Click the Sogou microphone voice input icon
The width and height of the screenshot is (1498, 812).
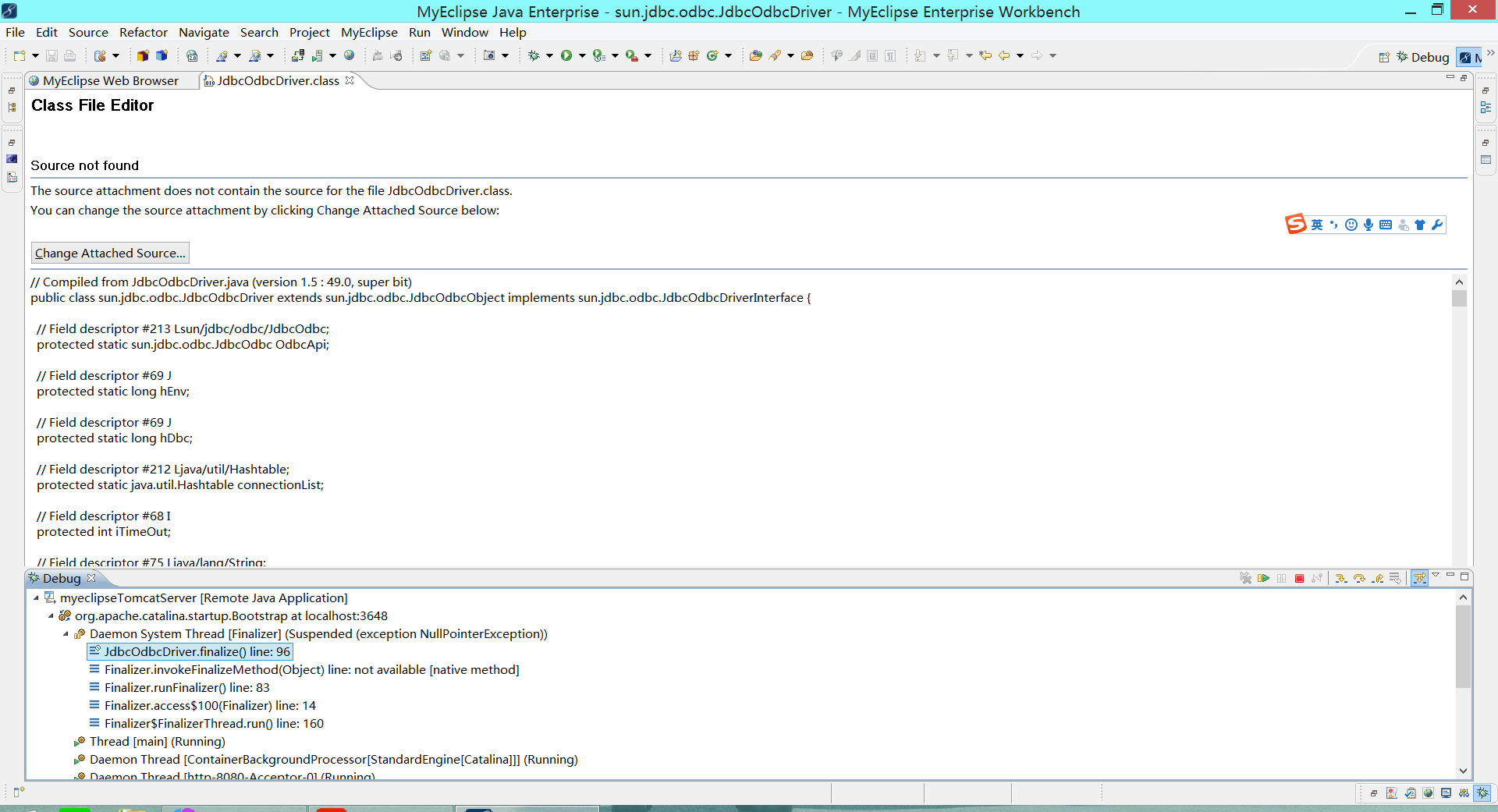1368,225
